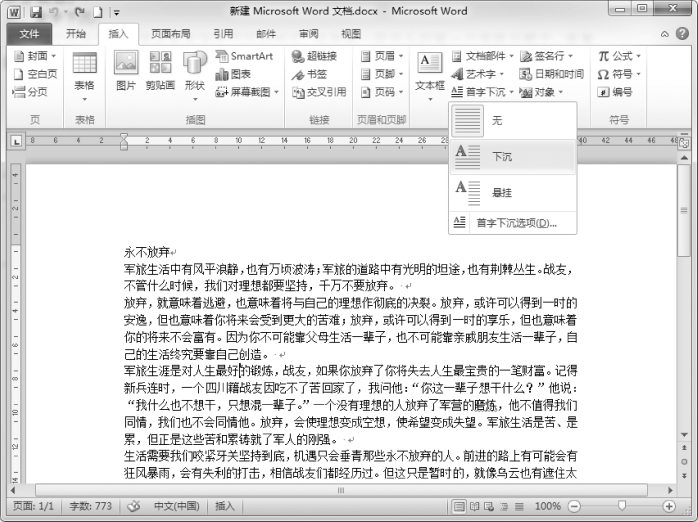Open the 文件 (File) tab

[x=30, y=33]
